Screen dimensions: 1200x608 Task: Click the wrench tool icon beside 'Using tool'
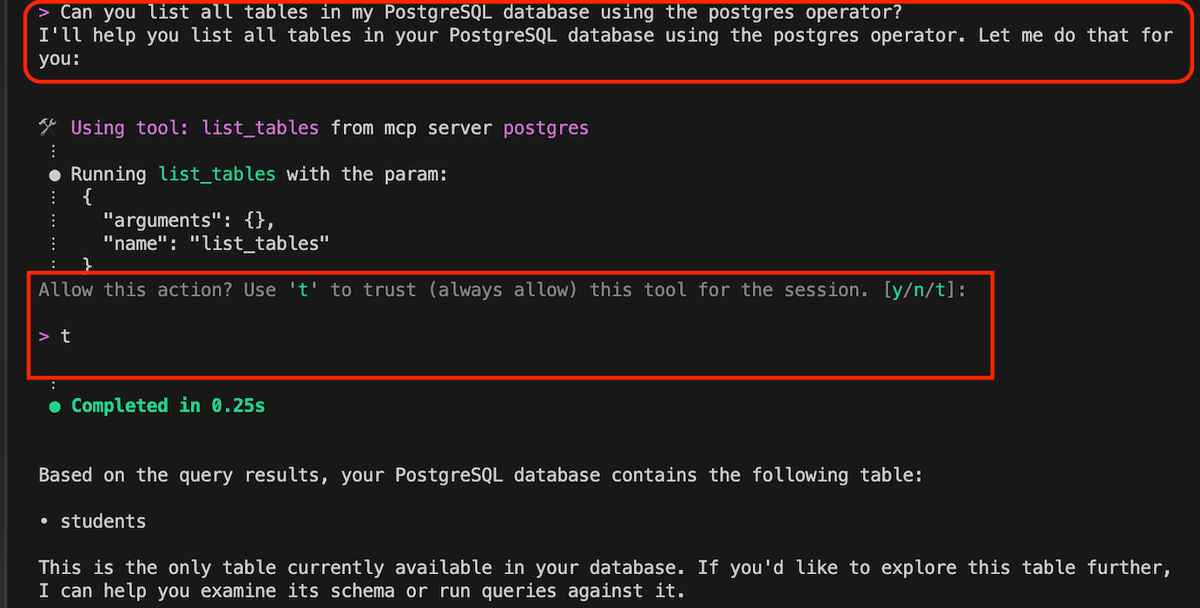46,127
